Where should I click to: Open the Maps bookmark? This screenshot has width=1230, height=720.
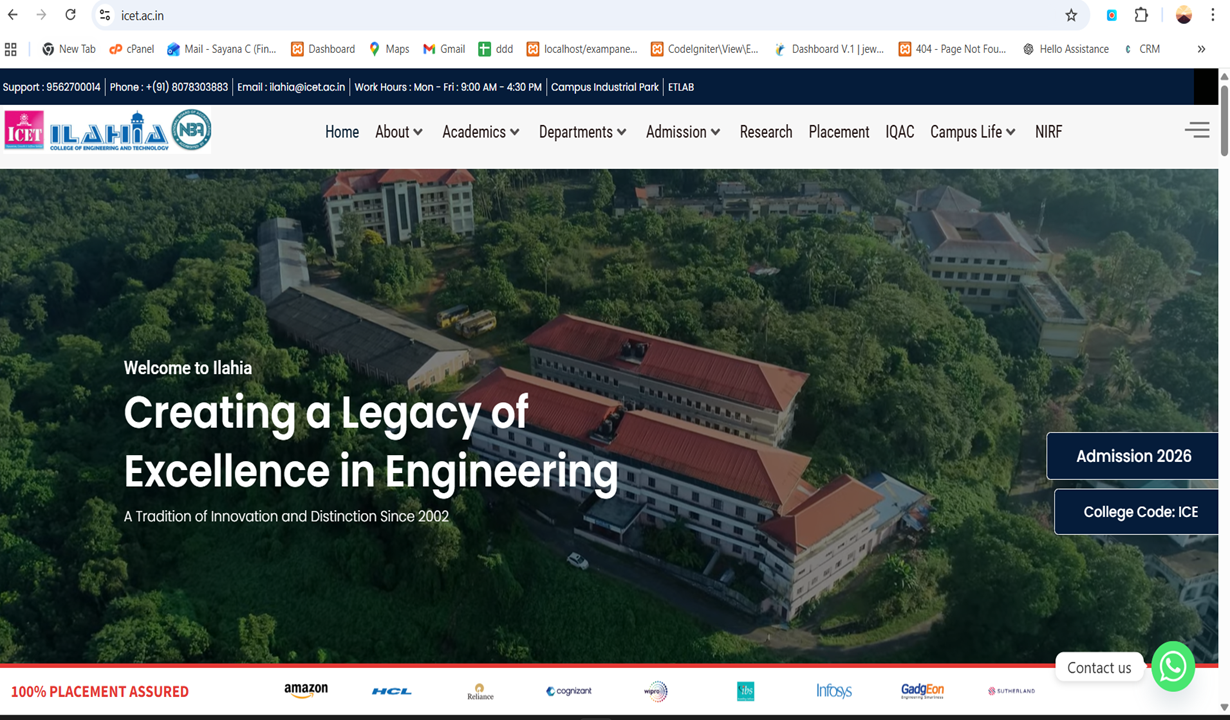(388, 48)
